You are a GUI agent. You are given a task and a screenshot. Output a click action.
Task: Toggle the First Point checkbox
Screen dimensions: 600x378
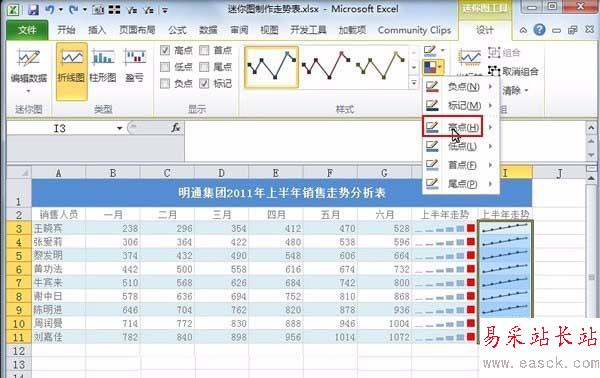[204, 50]
